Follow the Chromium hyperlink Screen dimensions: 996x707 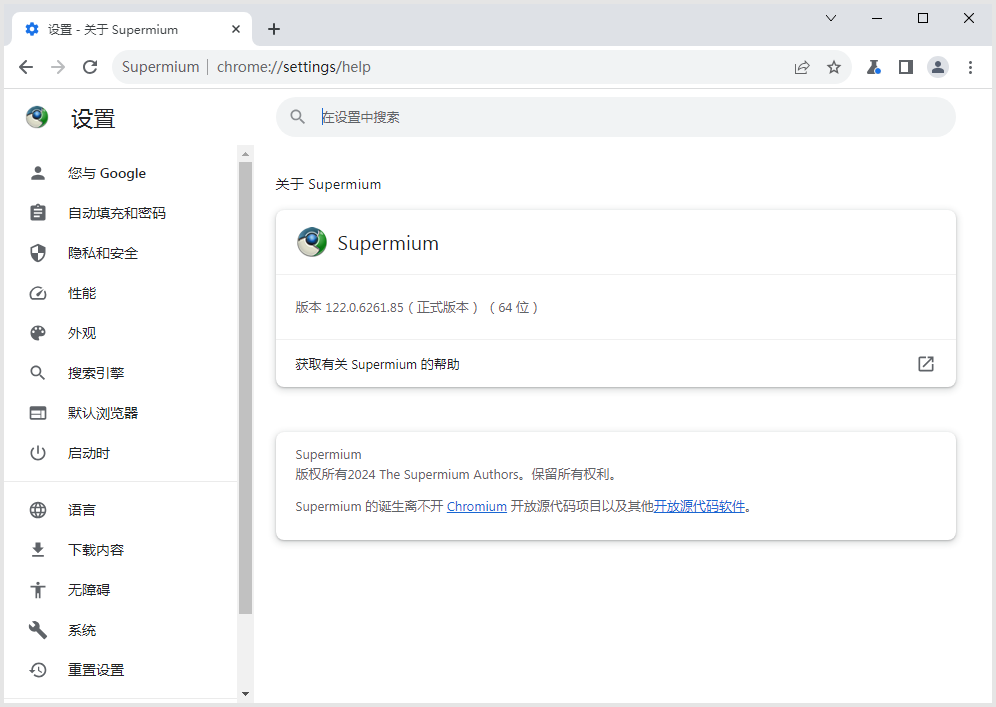[x=476, y=507]
